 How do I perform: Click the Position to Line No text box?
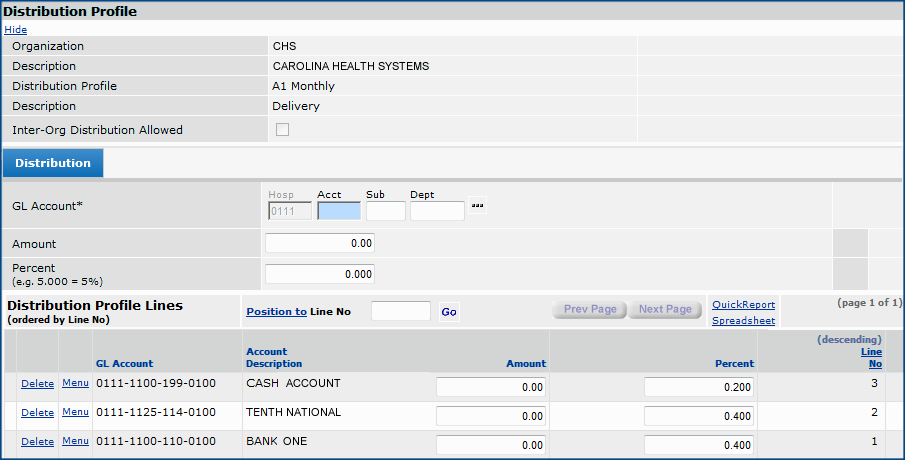pos(400,312)
